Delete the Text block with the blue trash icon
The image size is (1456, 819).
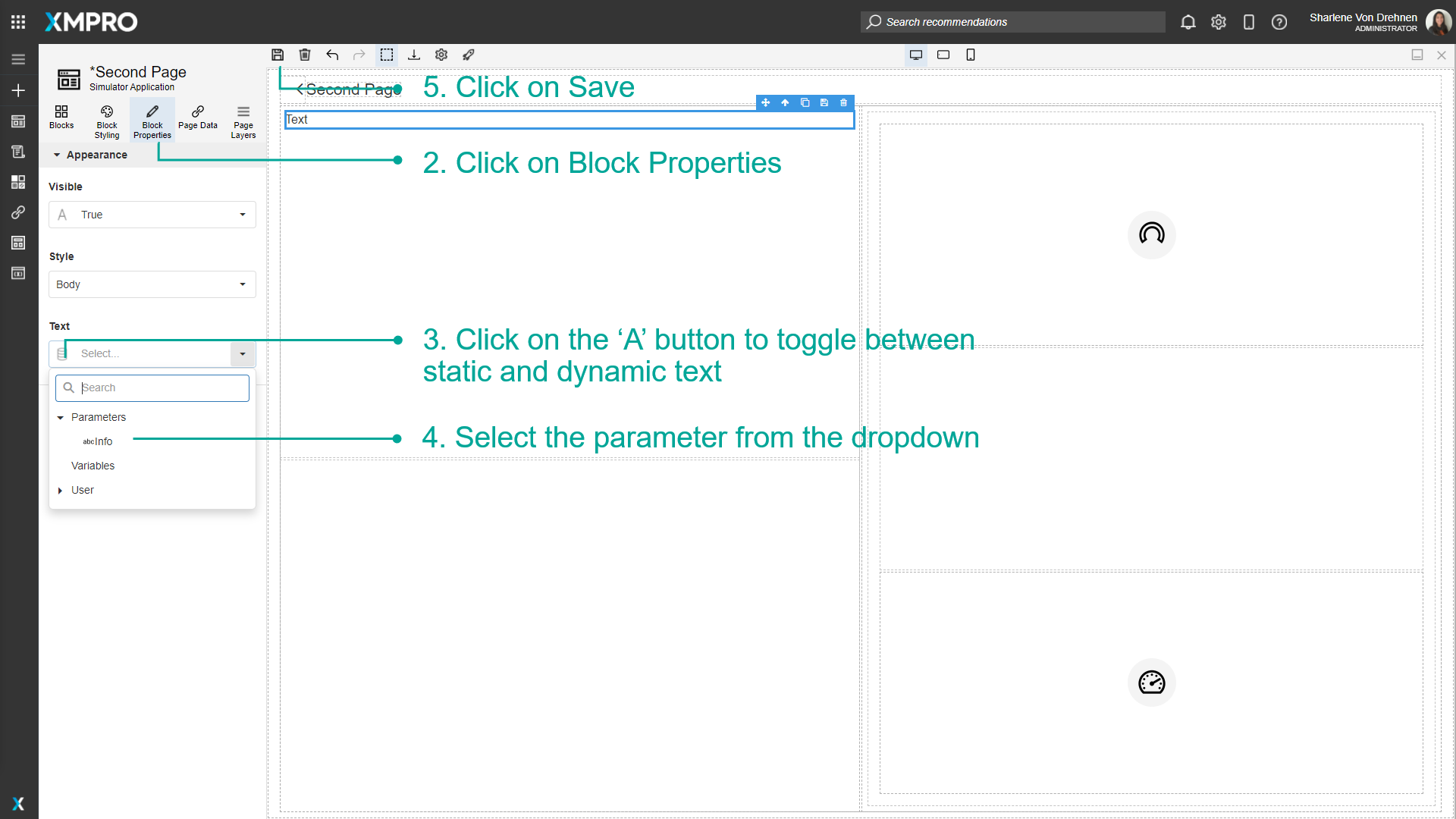point(843,102)
